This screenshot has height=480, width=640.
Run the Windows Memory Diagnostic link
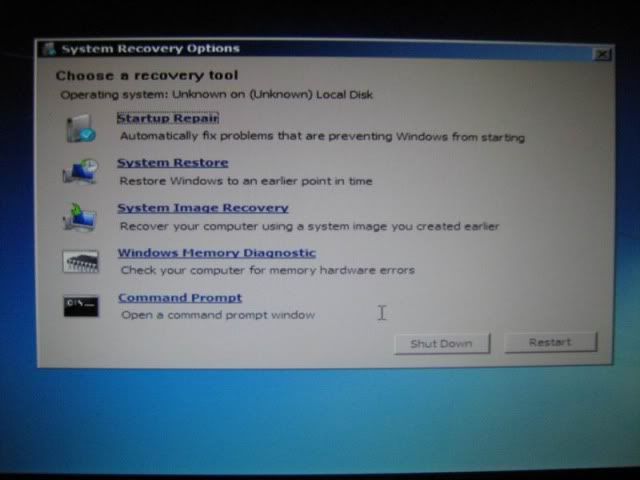pyautogui.click(x=216, y=253)
